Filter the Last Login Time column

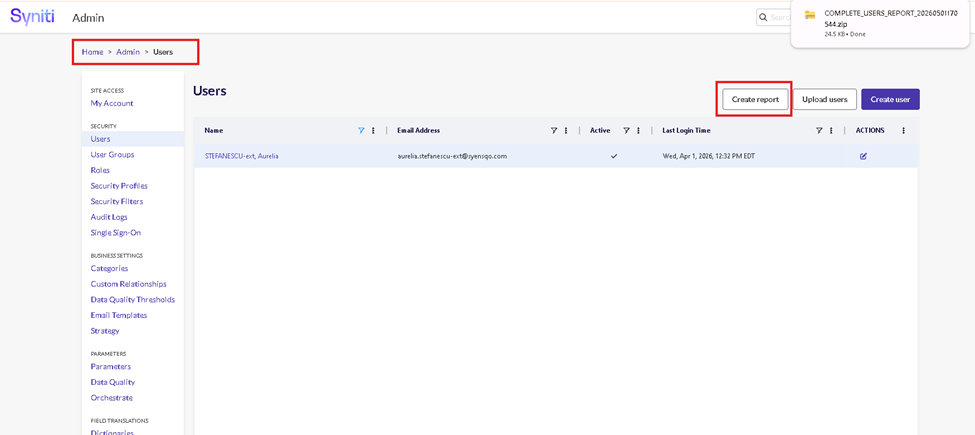[x=819, y=131]
